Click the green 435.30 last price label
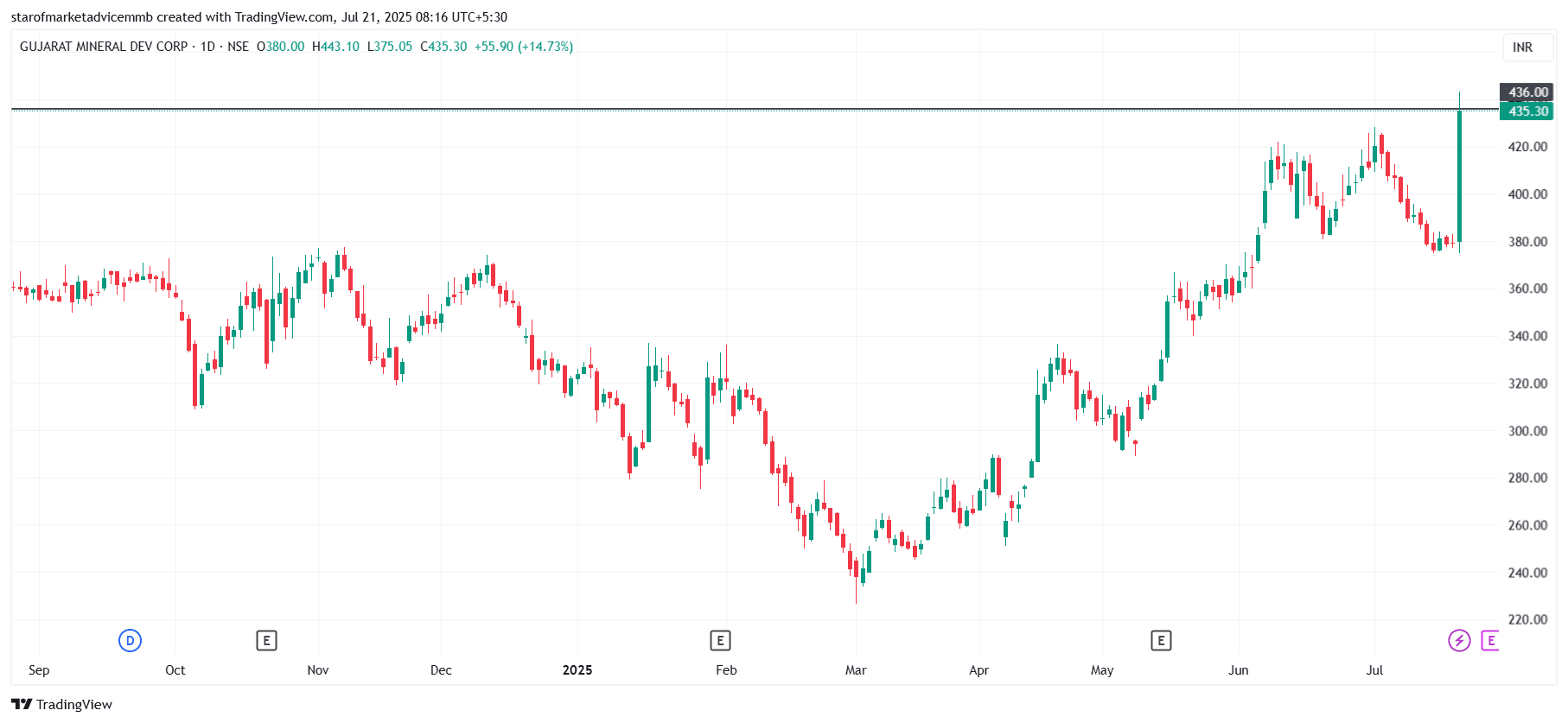This screenshot has width=1568, height=723. (1527, 111)
